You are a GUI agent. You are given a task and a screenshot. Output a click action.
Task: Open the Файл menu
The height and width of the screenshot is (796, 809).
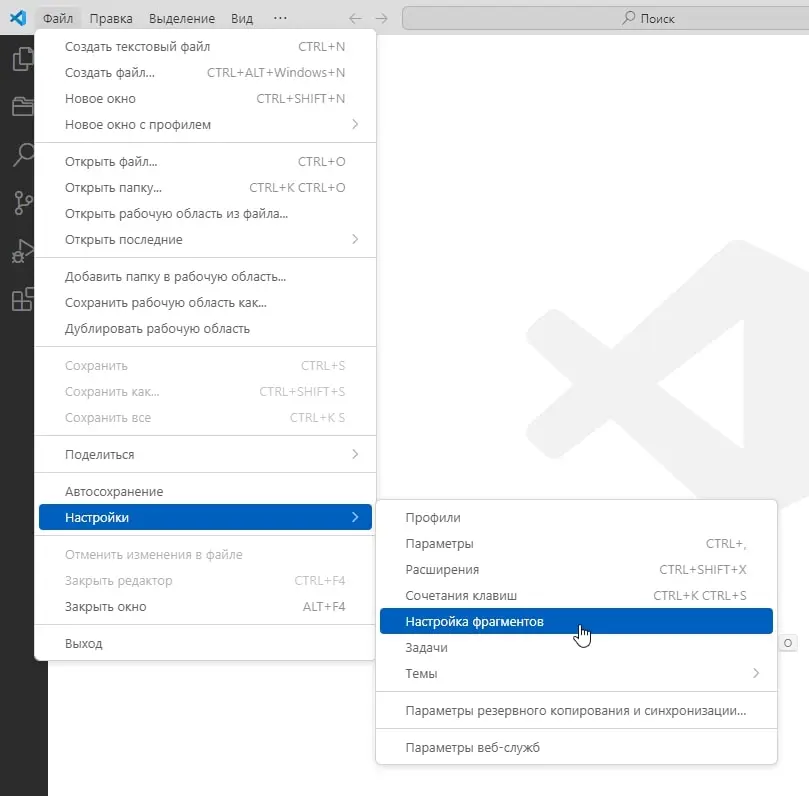pos(58,18)
